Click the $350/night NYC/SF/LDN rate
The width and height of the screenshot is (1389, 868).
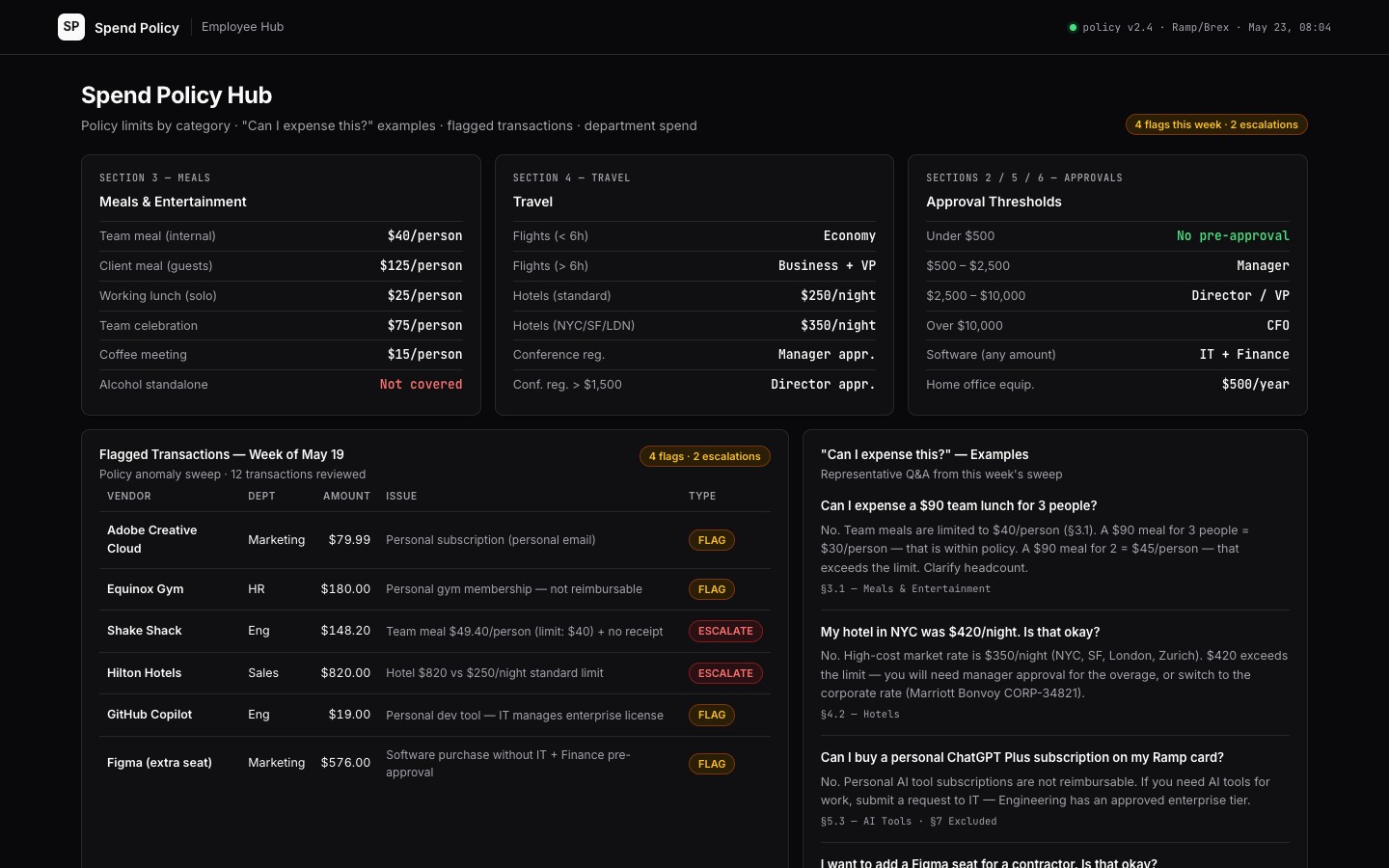(x=838, y=326)
